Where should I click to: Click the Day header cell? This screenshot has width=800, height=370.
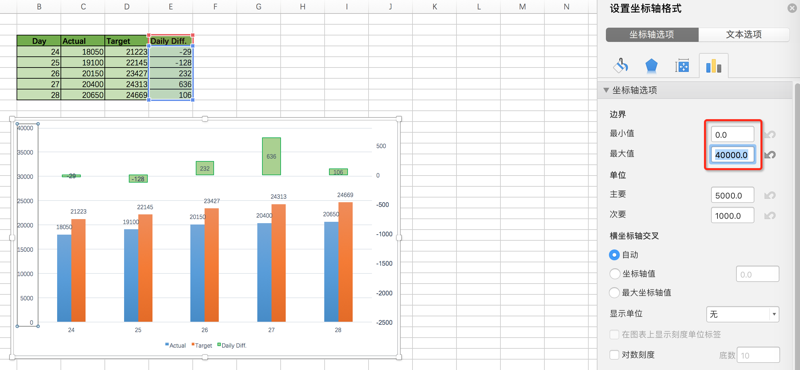39,41
